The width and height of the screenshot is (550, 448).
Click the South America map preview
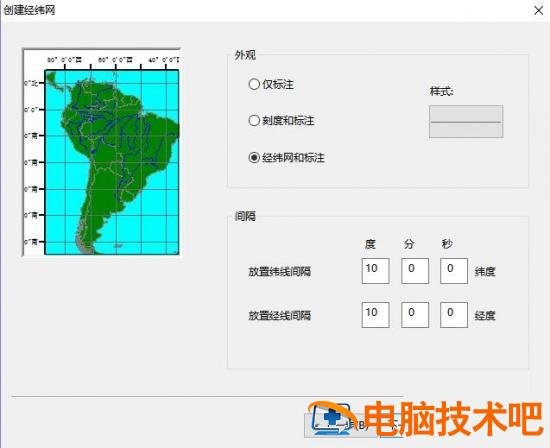click(101, 152)
